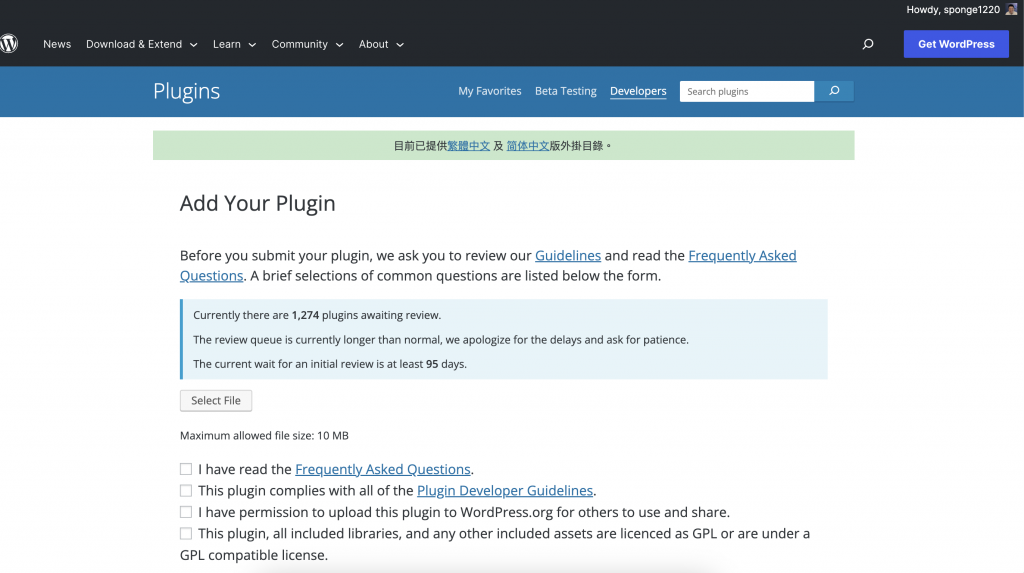This screenshot has width=1024, height=573.
Task: Click the Get WordPress button
Action: point(956,44)
